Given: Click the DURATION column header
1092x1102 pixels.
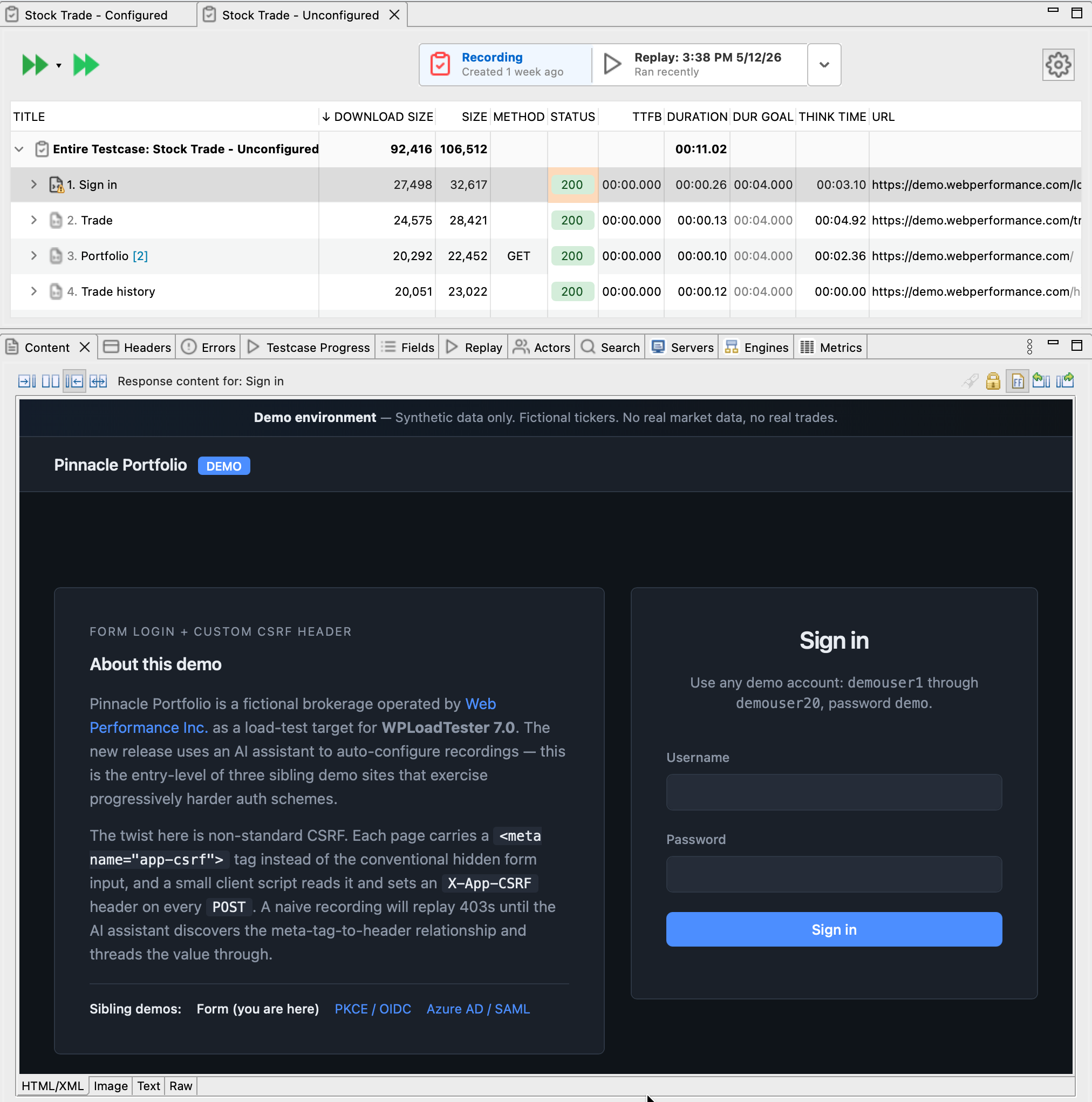Looking at the screenshot, I should [x=697, y=117].
